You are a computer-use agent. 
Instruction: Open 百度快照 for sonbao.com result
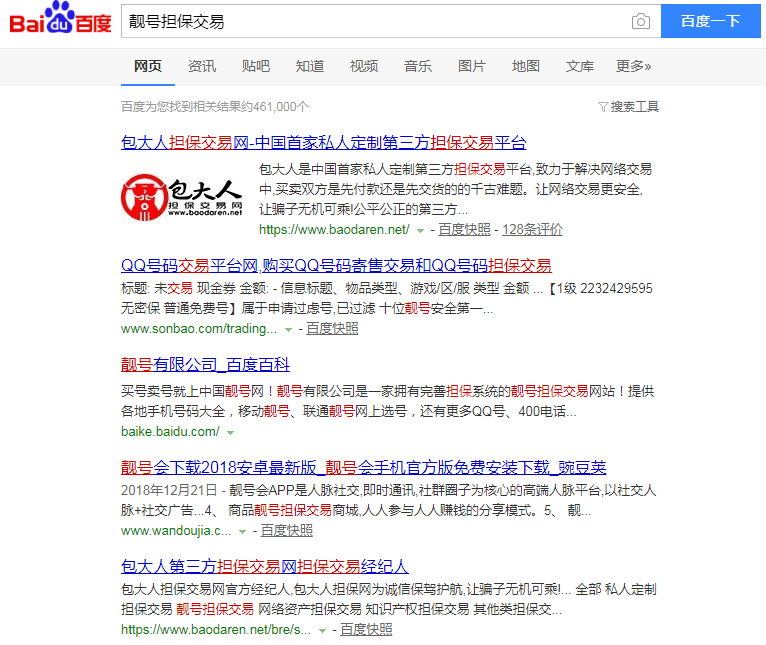(x=332, y=328)
